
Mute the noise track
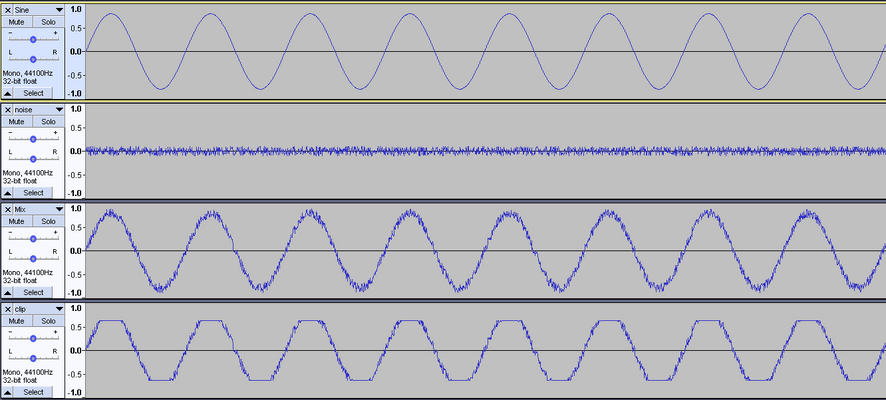pyautogui.click(x=17, y=121)
